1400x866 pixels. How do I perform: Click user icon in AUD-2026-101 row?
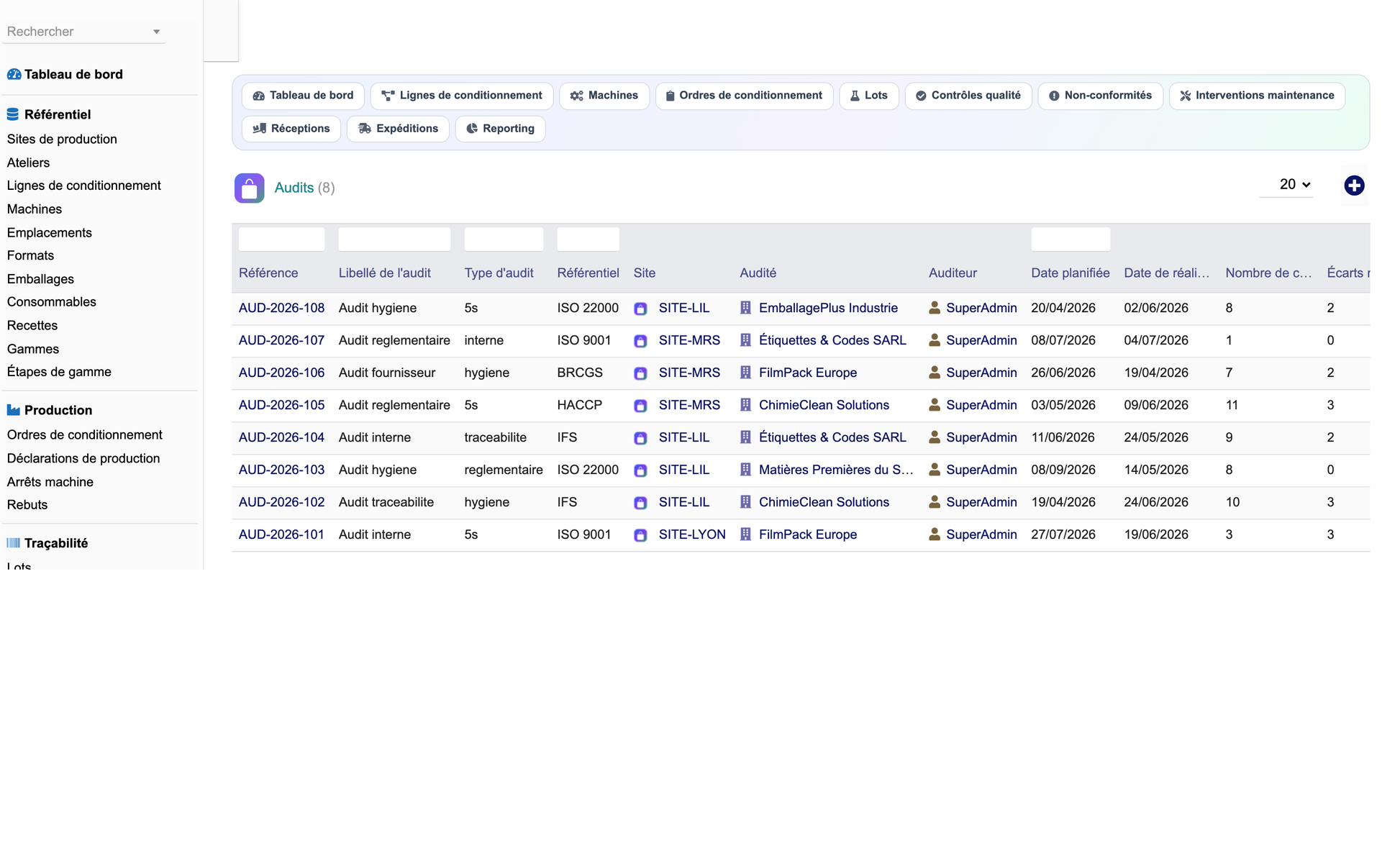(935, 534)
